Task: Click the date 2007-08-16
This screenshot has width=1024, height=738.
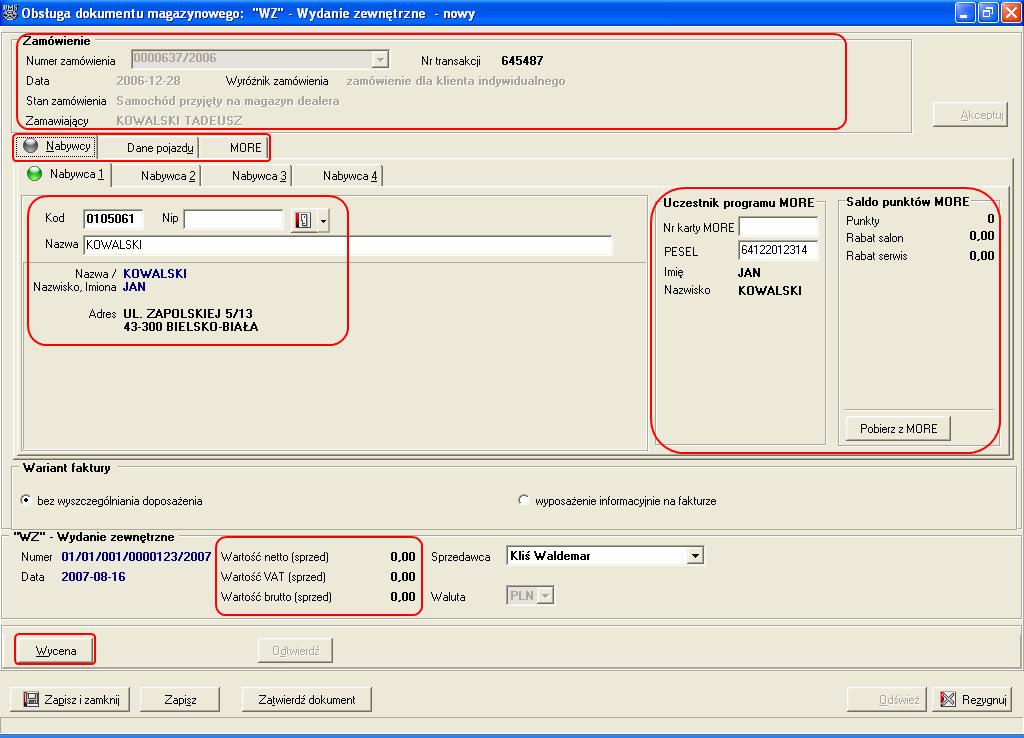Action: coord(93,577)
